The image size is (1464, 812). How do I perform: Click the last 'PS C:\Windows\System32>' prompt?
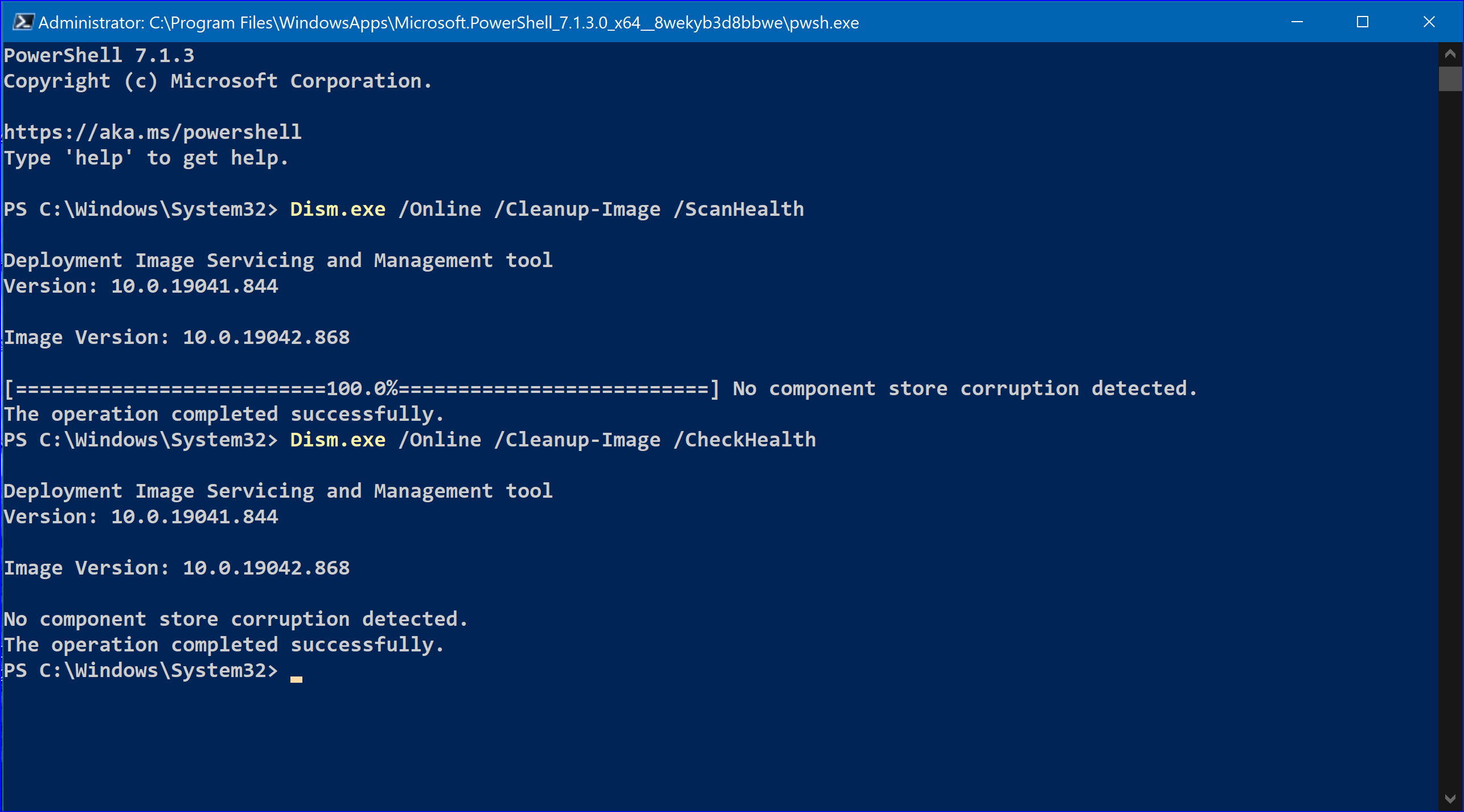coord(141,670)
